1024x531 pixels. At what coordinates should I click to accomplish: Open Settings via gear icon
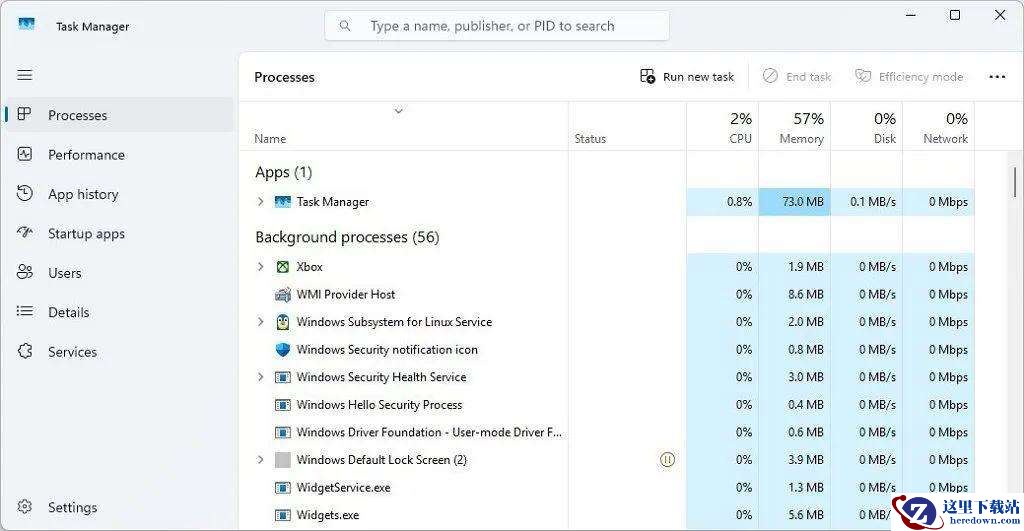point(25,507)
